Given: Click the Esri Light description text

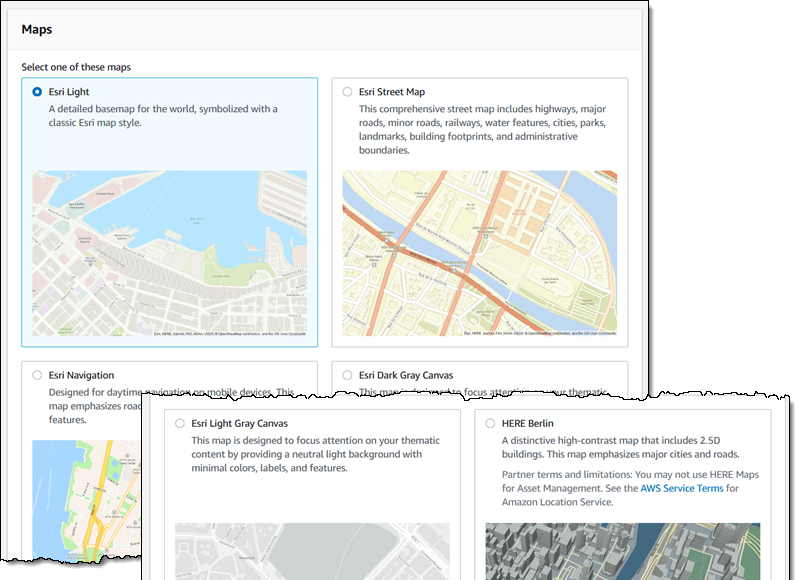Looking at the screenshot, I should 163,116.
